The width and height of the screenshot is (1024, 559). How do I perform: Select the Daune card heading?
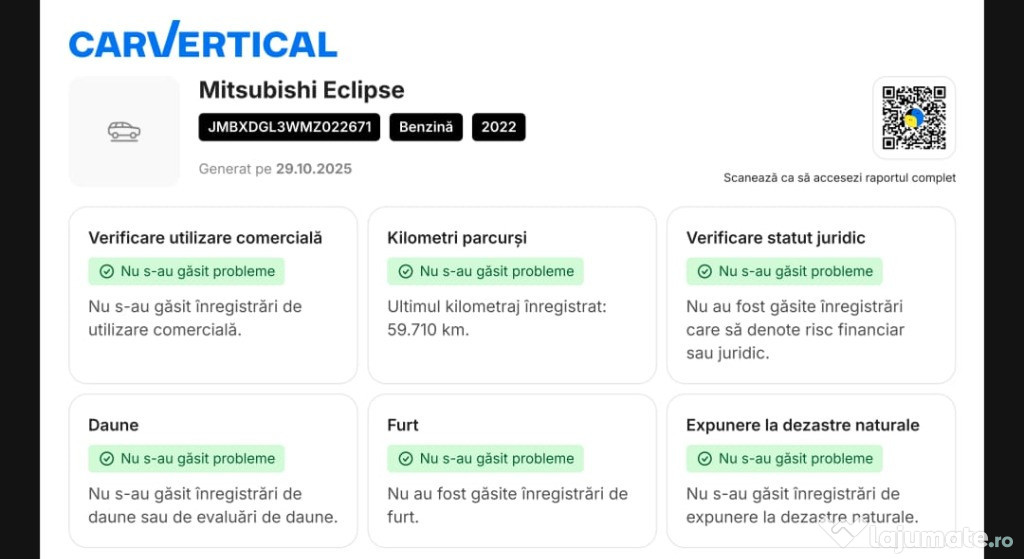[114, 425]
